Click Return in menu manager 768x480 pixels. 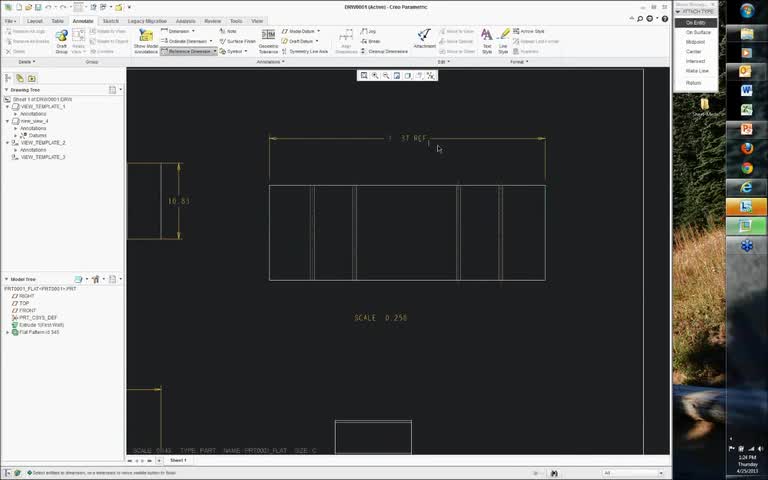coord(696,83)
